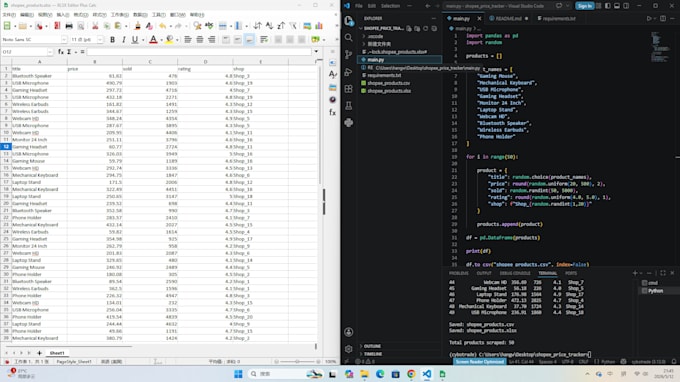Open Search view in VS Code activity bar
The image size is (680, 382).
[x=349, y=38]
